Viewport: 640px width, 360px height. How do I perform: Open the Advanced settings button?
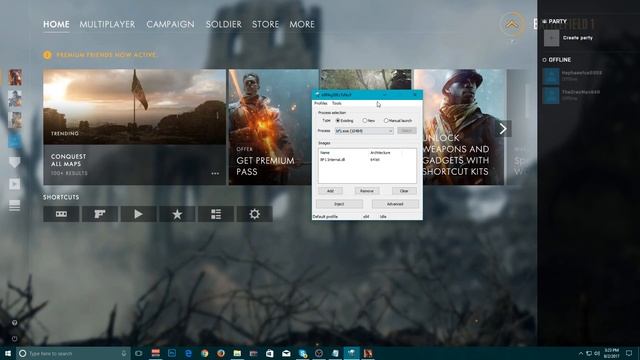(395, 204)
